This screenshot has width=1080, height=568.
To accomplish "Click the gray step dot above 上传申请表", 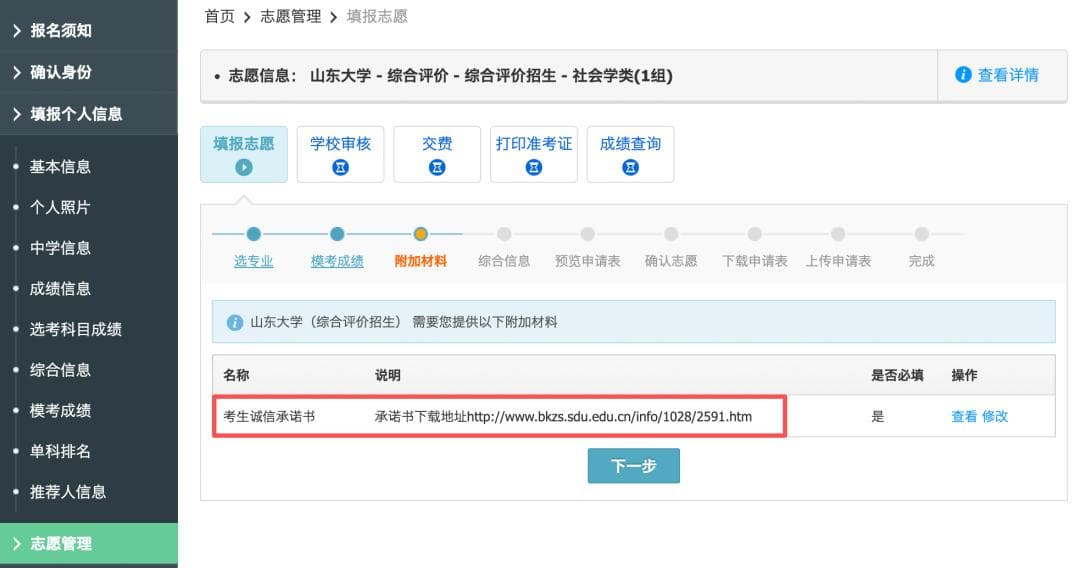I will tap(838, 234).
